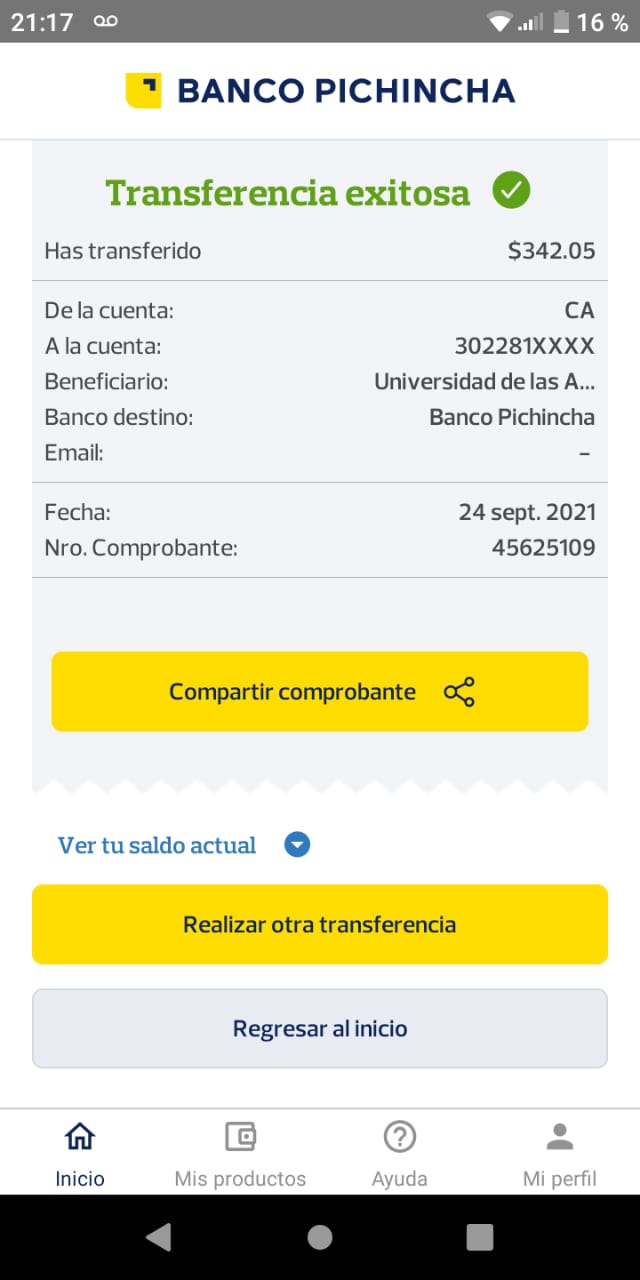Open the Ver tu saldo actual link

(157, 845)
